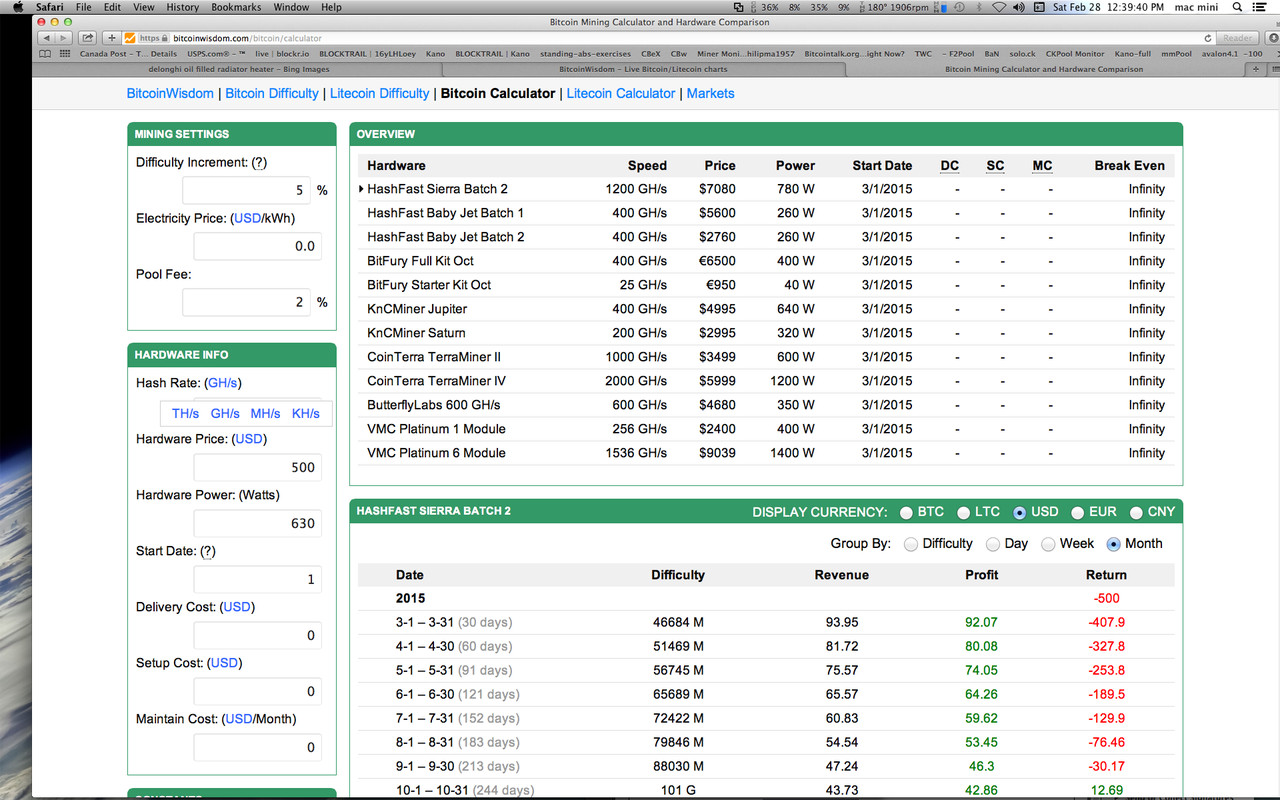Screen dimensions: 1280x800
Task: Open the View menu
Action: click(x=144, y=7)
